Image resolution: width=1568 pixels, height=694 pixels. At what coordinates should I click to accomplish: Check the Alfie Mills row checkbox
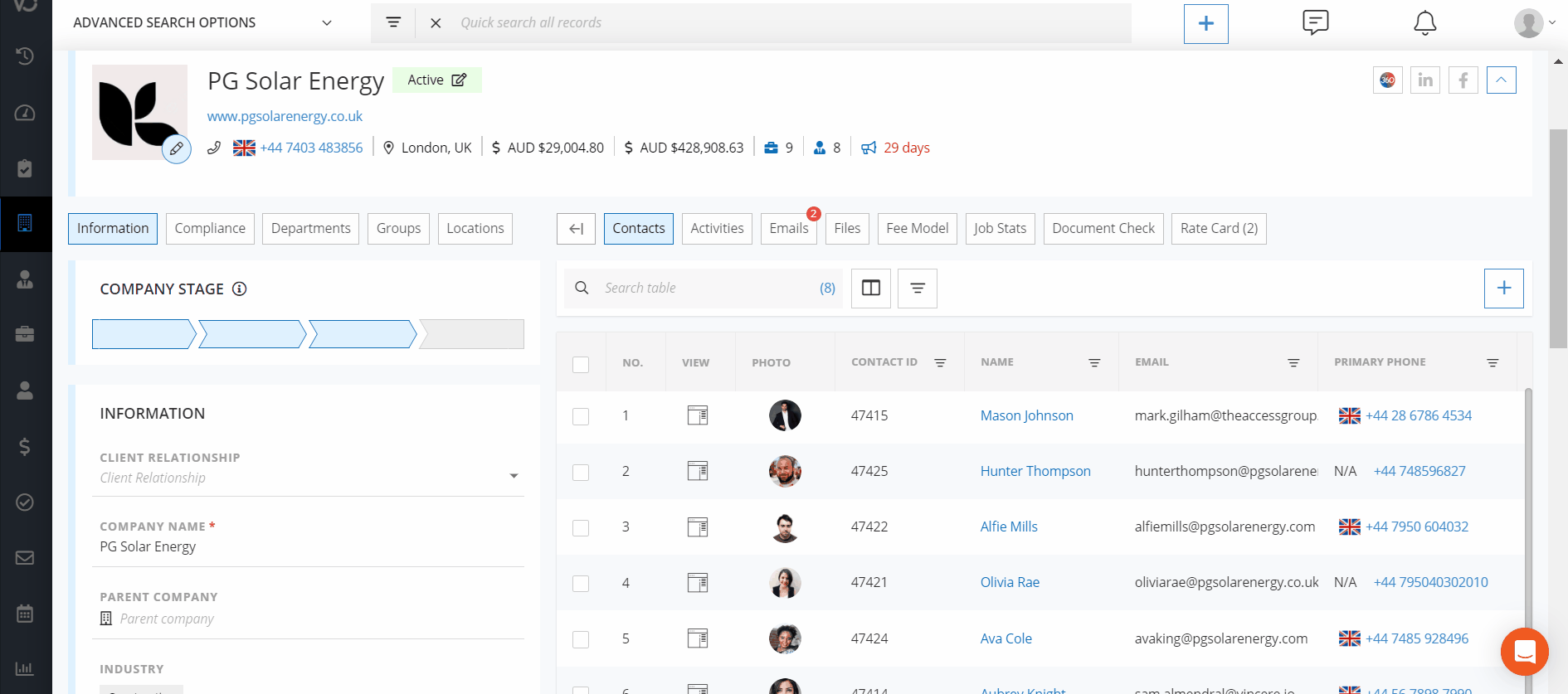581,527
